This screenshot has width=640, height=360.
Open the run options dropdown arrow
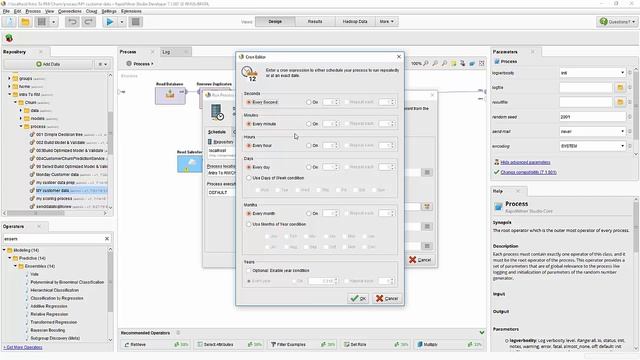tap(122, 22)
